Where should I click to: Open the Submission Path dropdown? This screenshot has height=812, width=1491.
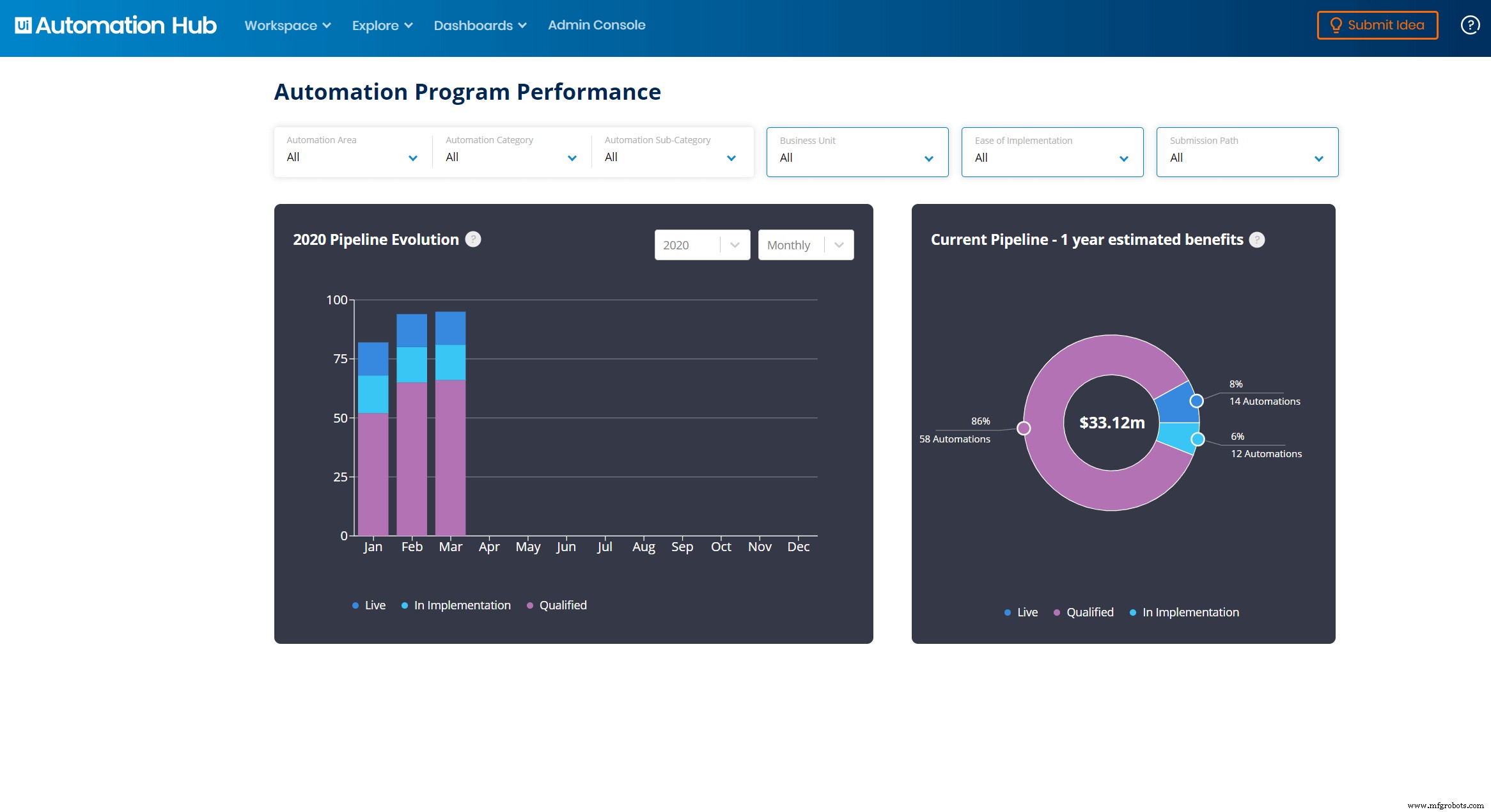click(x=1246, y=157)
